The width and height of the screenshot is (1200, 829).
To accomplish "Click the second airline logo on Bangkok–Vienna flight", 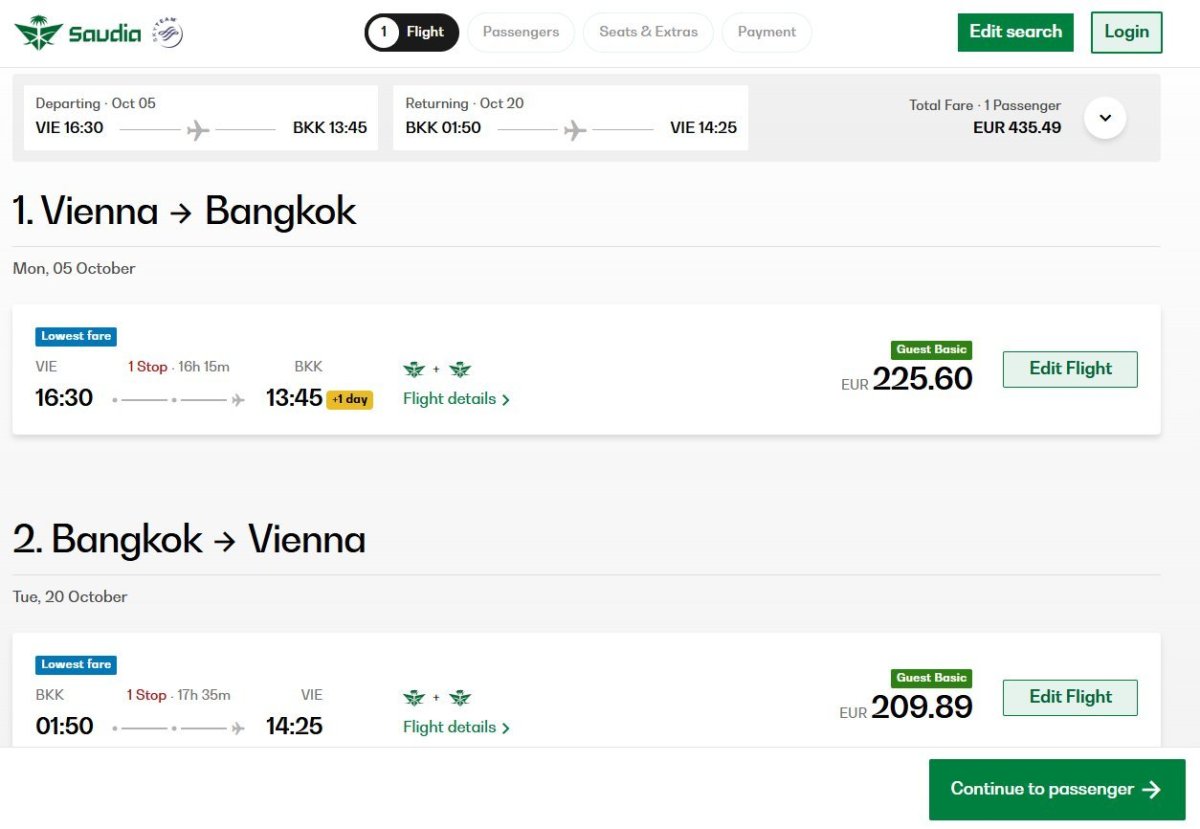I will 460,698.
